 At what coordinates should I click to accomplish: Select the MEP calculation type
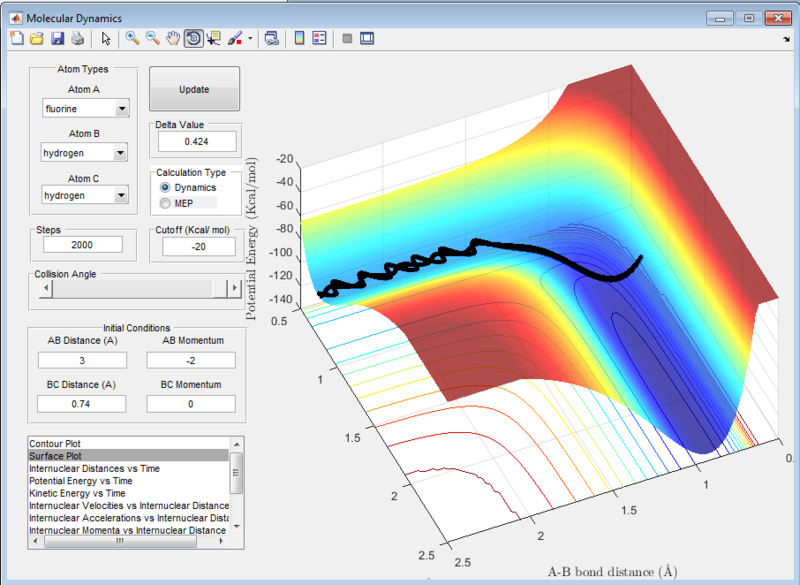[x=166, y=203]
